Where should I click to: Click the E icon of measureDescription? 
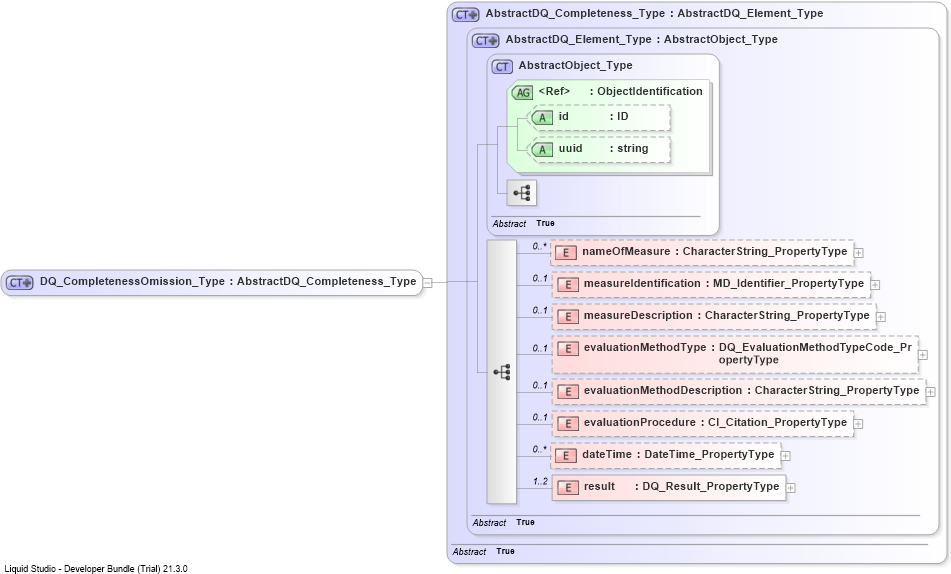pyautogui.click(x=568, y=317)
